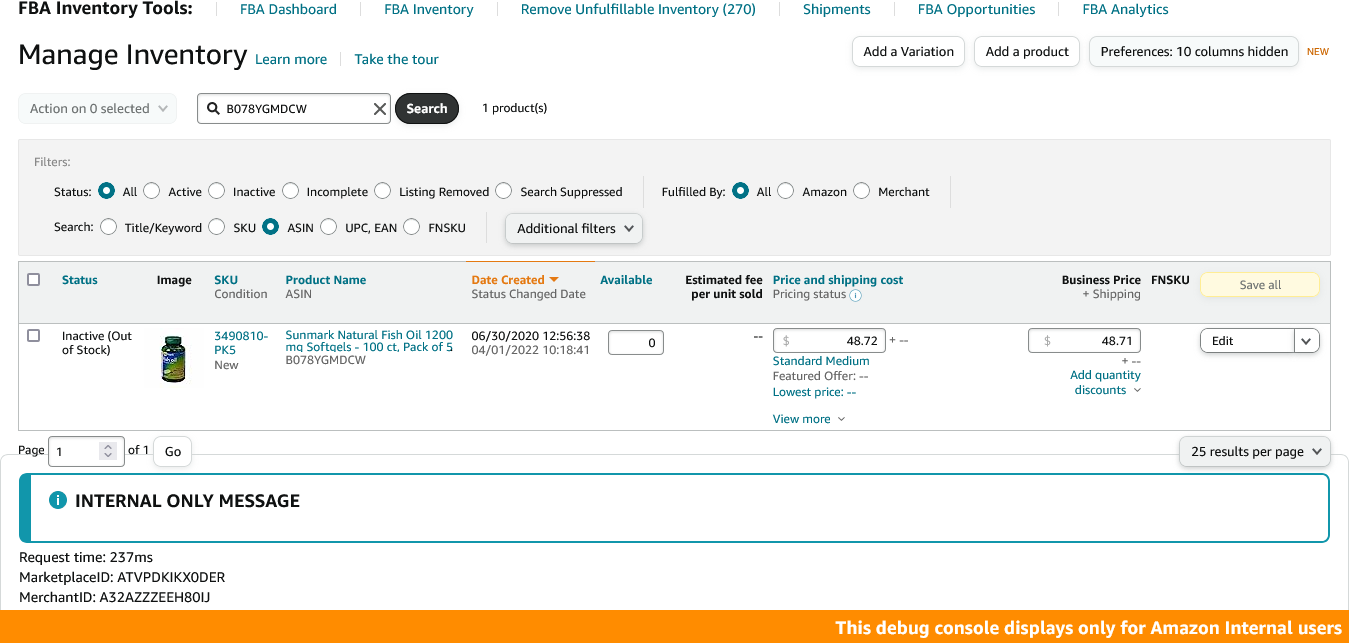Tick the checkbox for SKU 3490810-PK5 row

click(34, 336)
